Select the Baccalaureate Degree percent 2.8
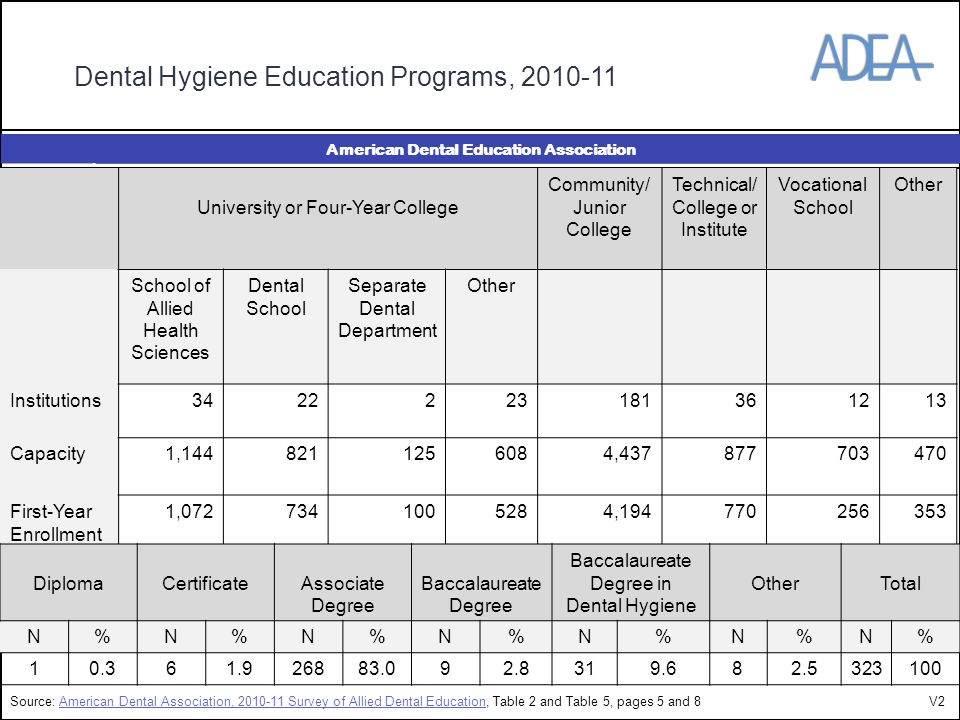Image resolution: width=960 pixels, height=720 pixels. tap(516, 668)
